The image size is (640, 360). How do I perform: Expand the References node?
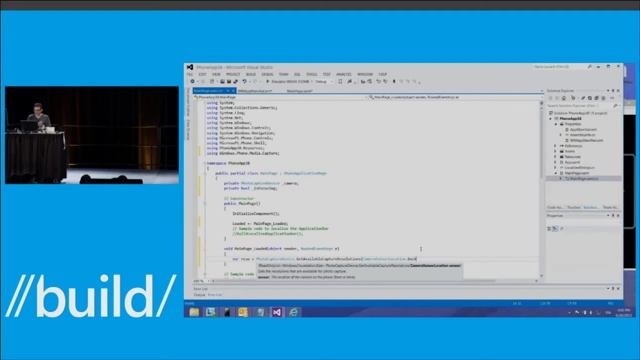[555, 146]
